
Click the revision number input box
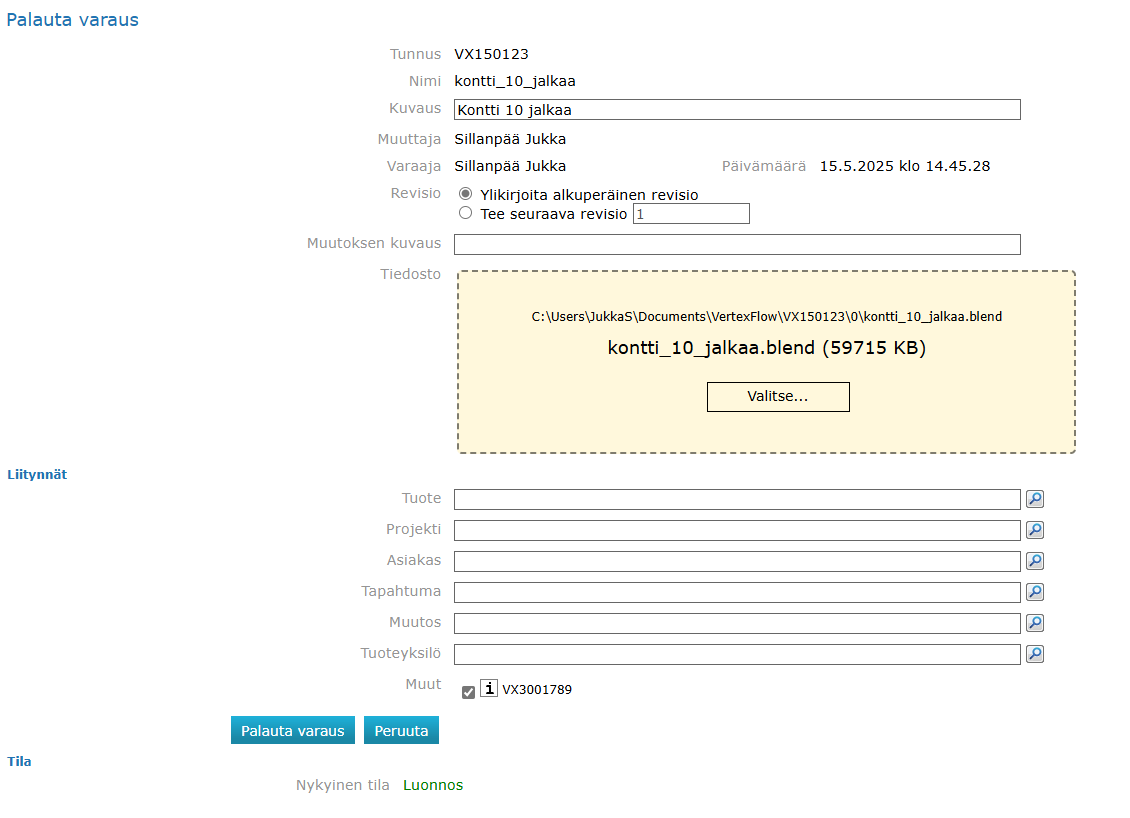(691, 214)
